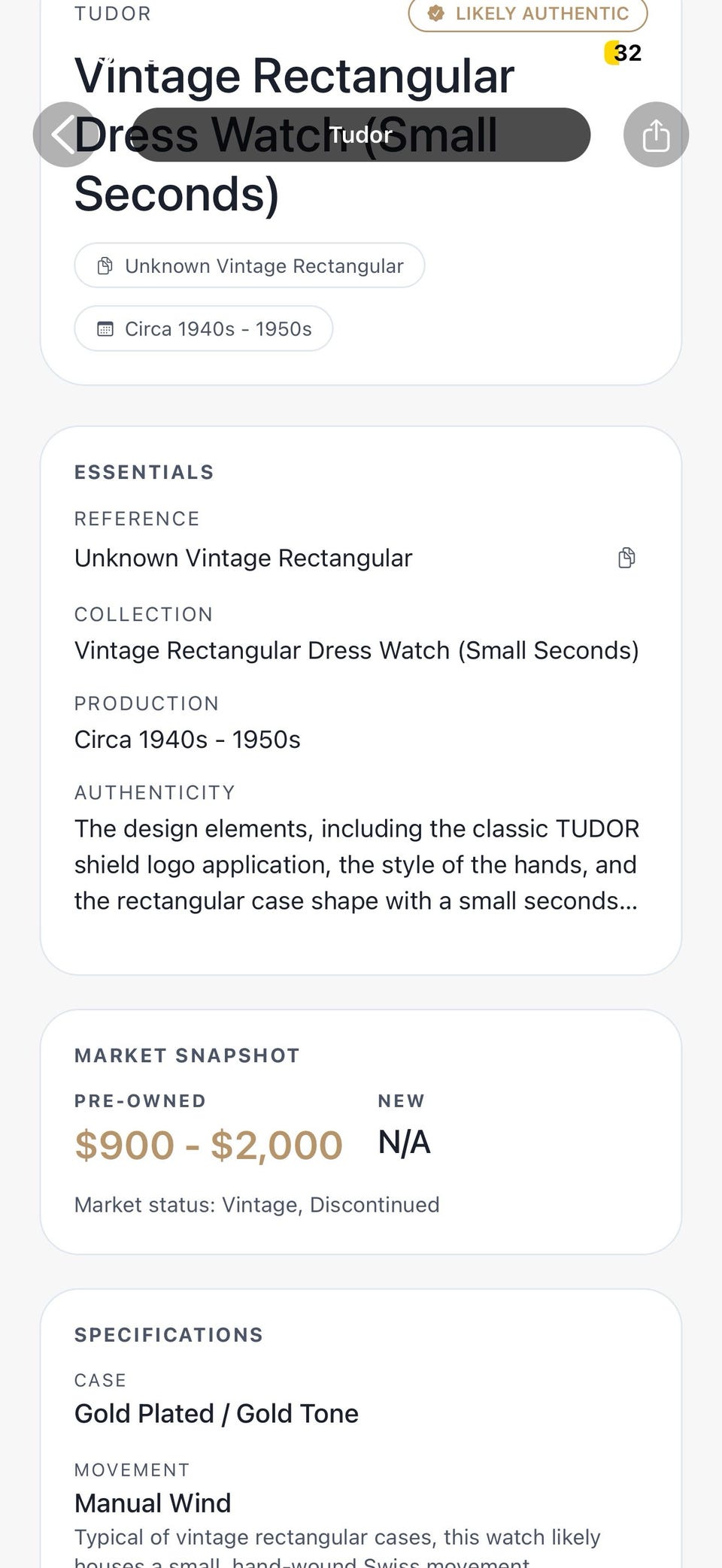Screen dimensions: 722x1568
Task: Tap the Market status line
Action: tap(257, 1205)
